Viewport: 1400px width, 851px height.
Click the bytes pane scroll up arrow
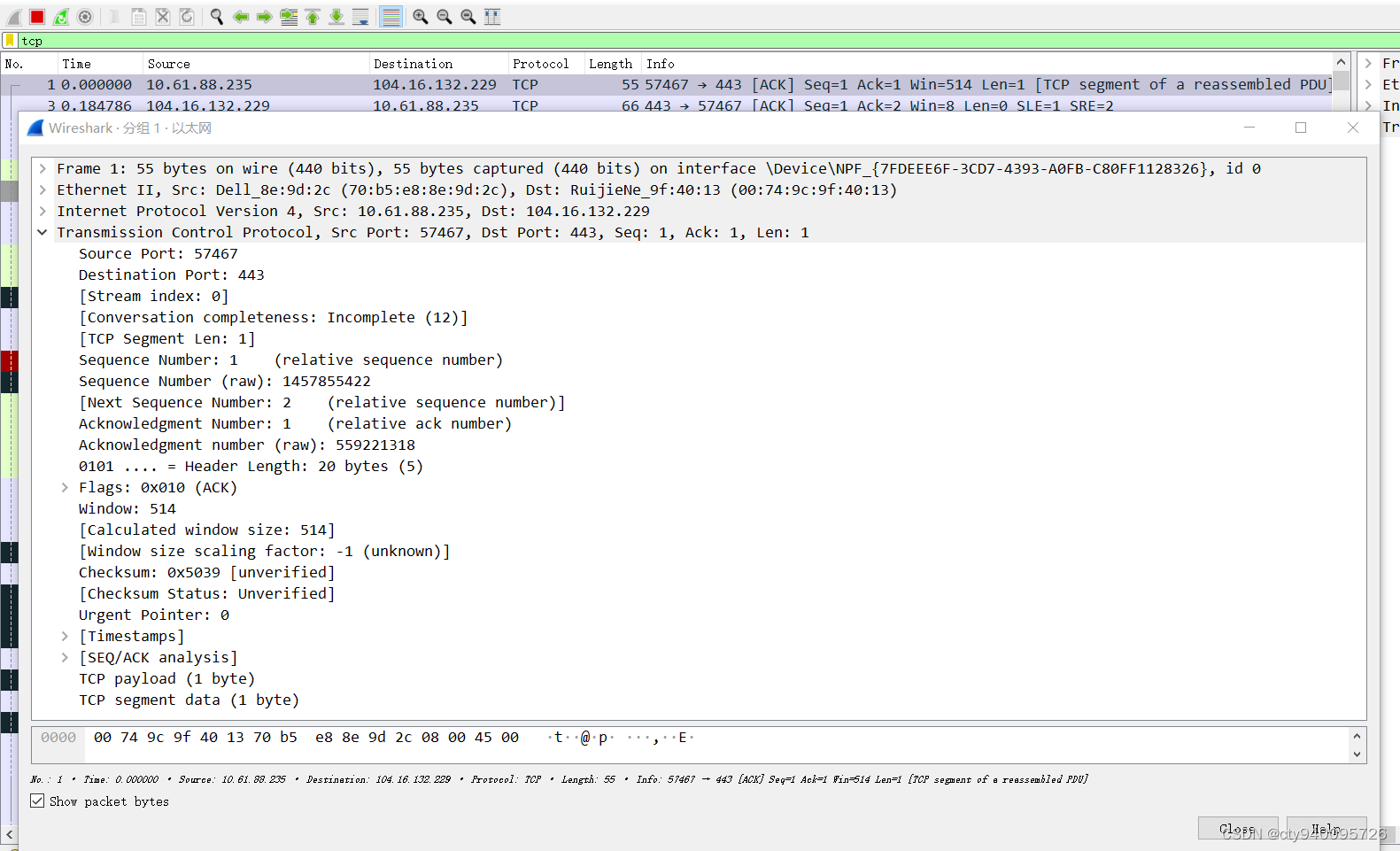click(x=1357, y=736)
